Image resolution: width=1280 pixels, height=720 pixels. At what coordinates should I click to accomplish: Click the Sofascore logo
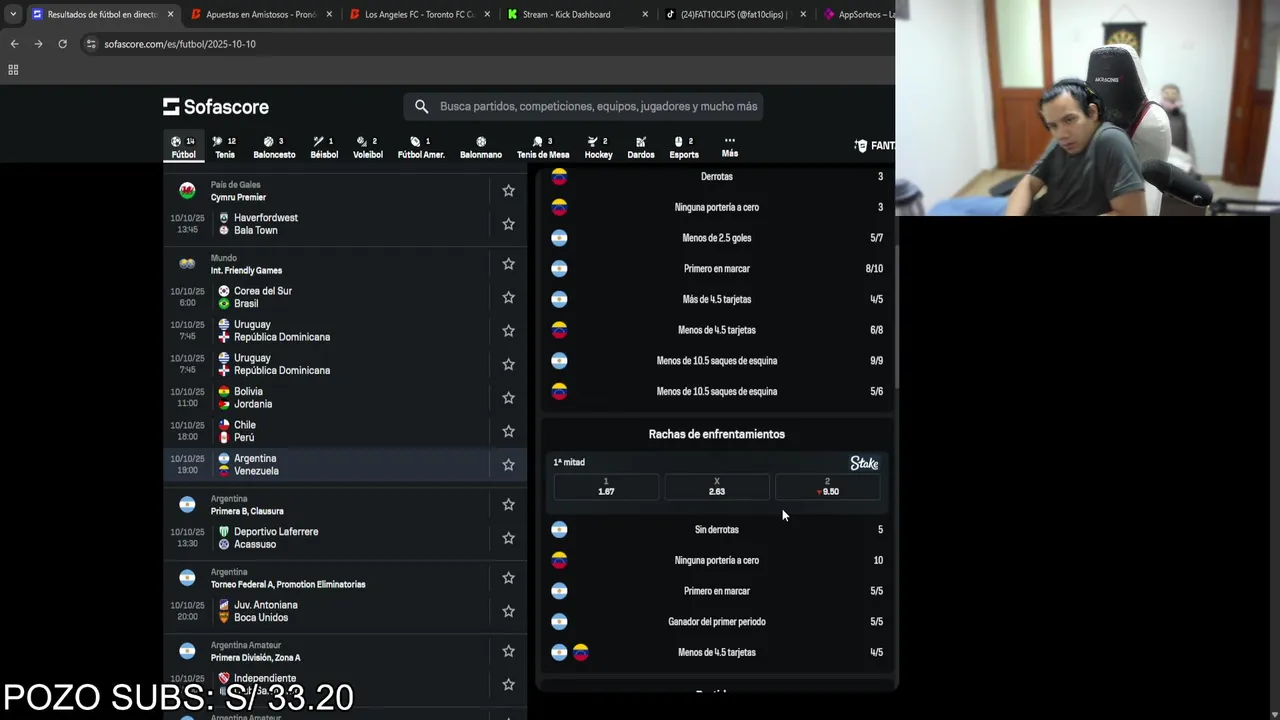(216, 107)
